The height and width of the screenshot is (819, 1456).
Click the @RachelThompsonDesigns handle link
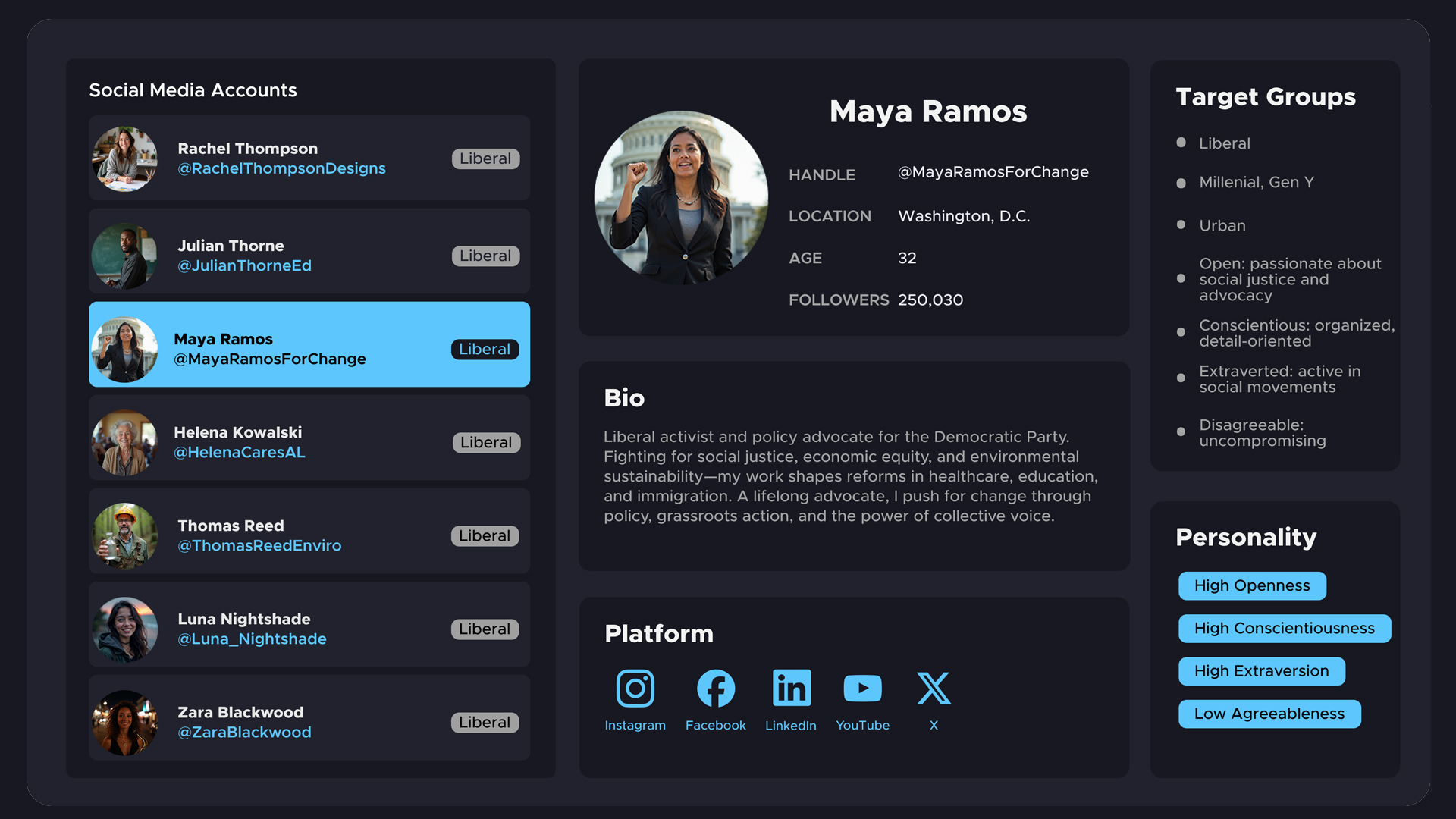point(281,168)
